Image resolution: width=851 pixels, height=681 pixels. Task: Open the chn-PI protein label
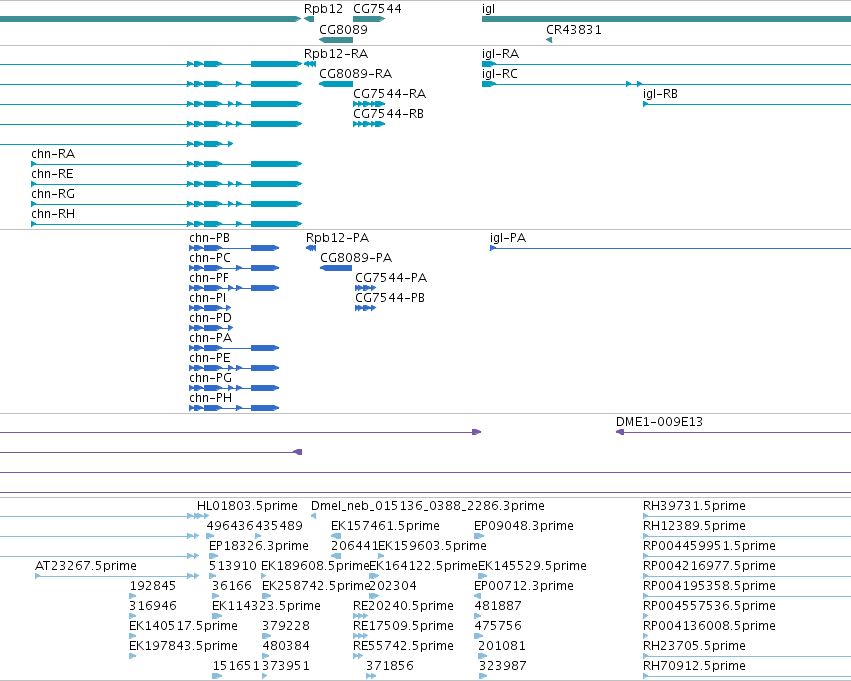(207, 298)
